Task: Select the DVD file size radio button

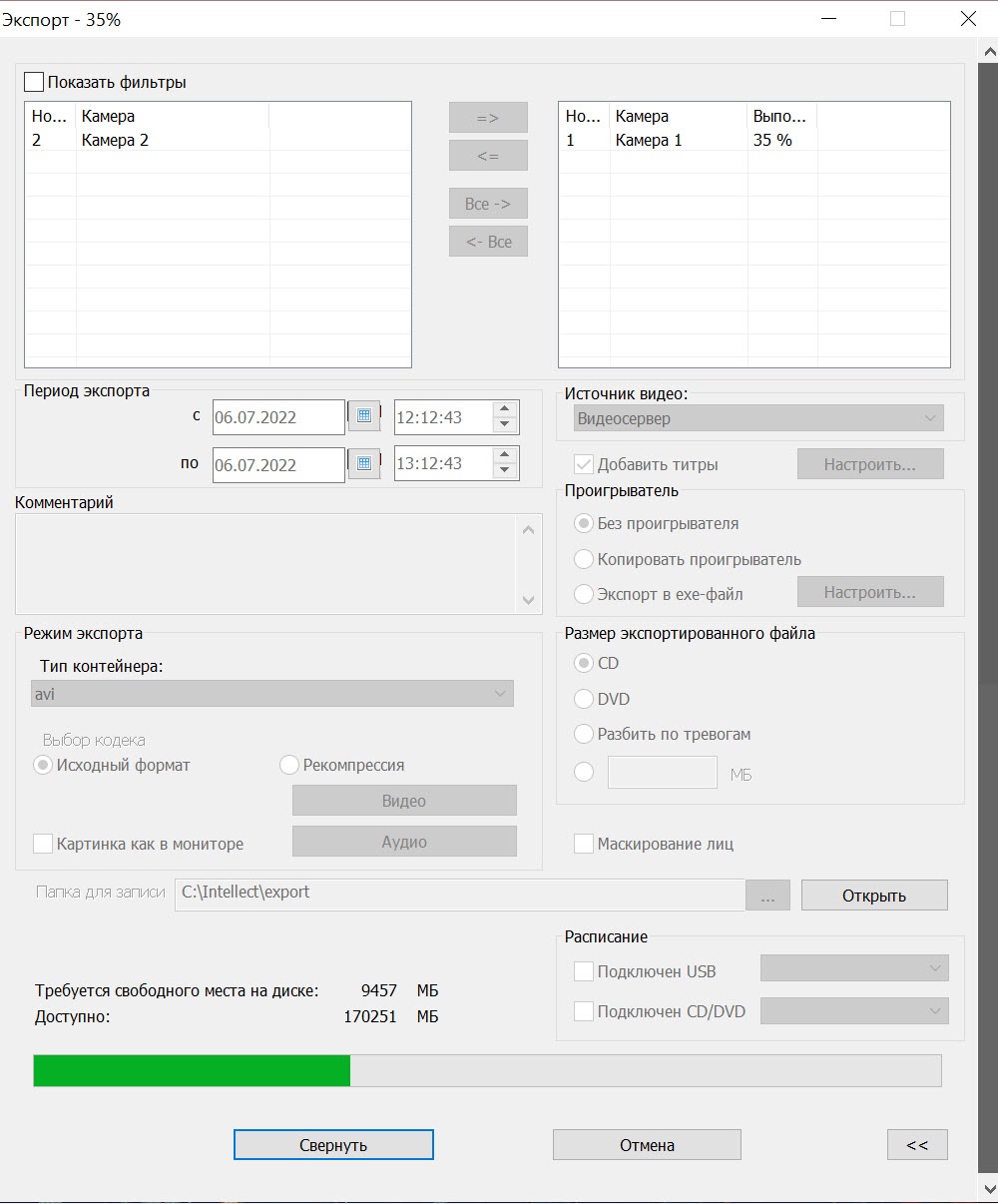Action: click(584, 699)
